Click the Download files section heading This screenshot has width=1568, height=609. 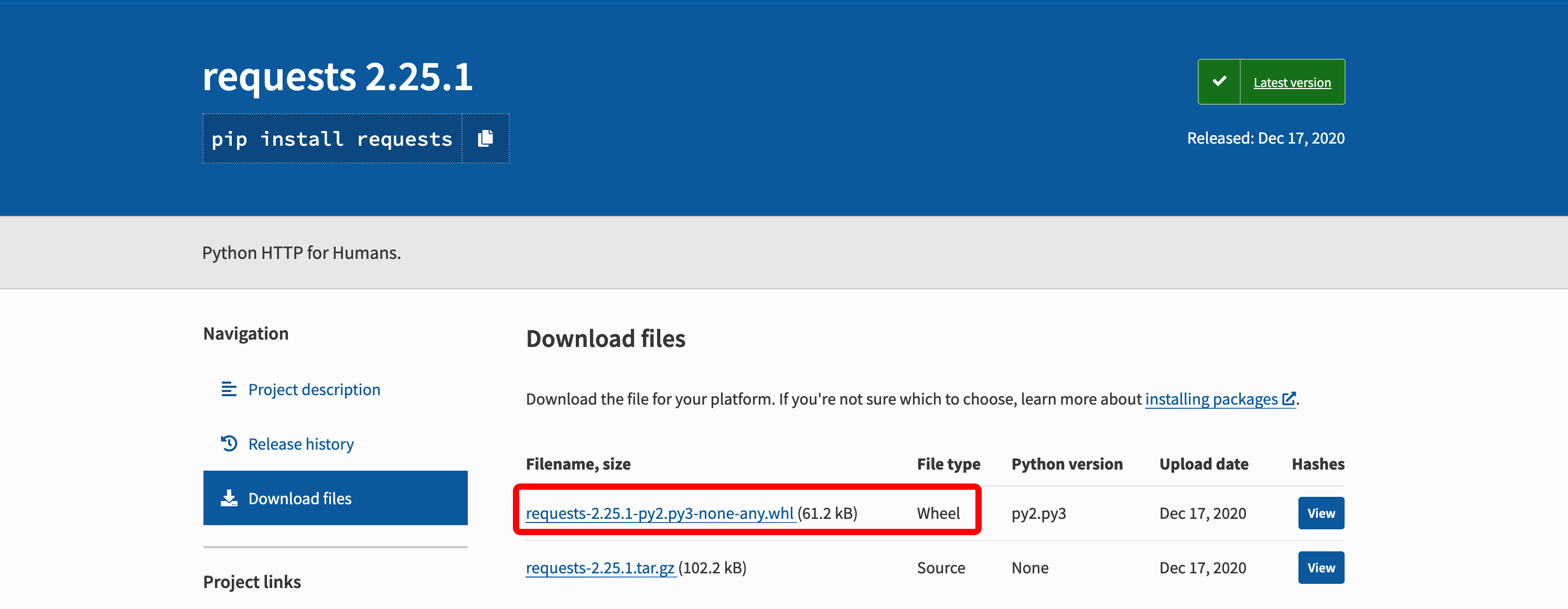605,339
